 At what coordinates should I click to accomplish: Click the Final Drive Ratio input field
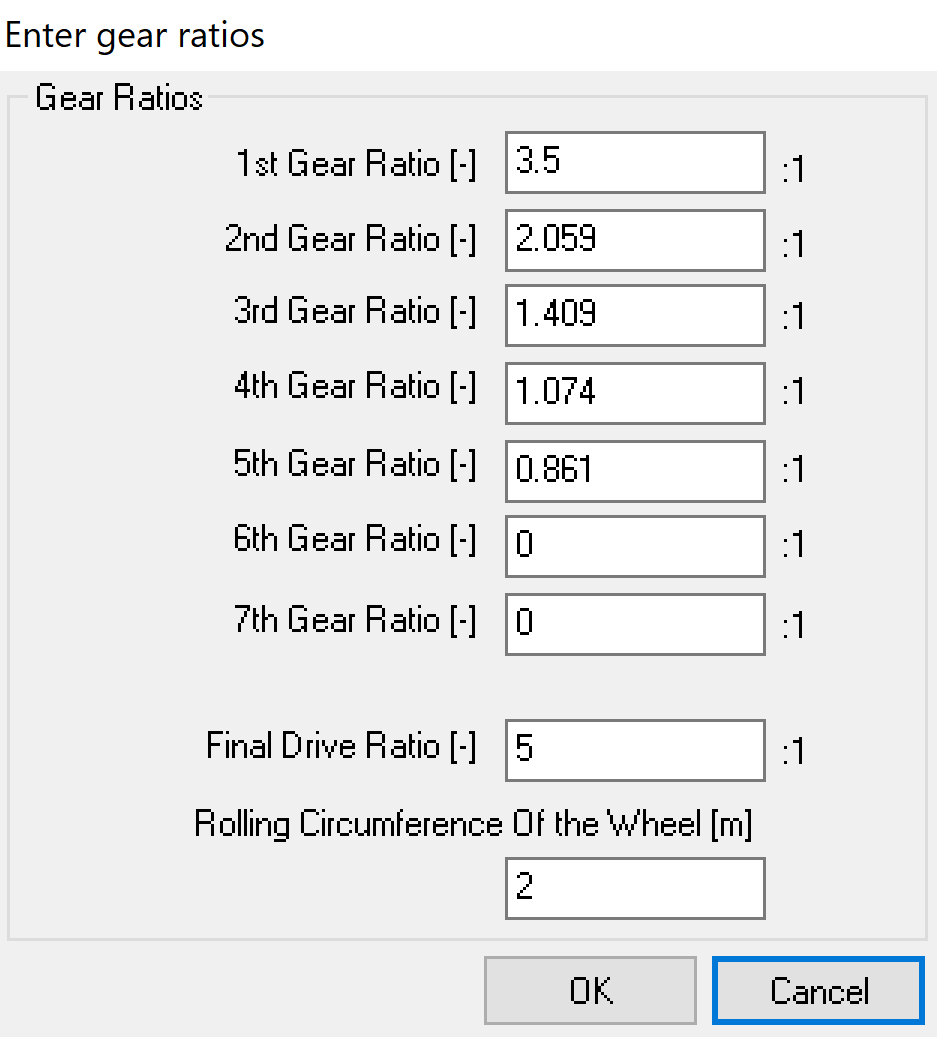pos(635,749)
